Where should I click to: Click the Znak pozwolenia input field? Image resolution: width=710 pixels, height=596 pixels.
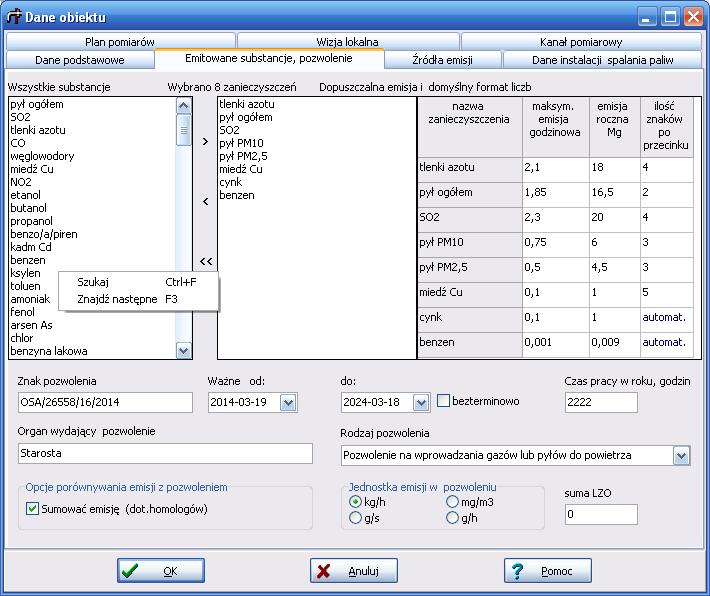point(105,402)
